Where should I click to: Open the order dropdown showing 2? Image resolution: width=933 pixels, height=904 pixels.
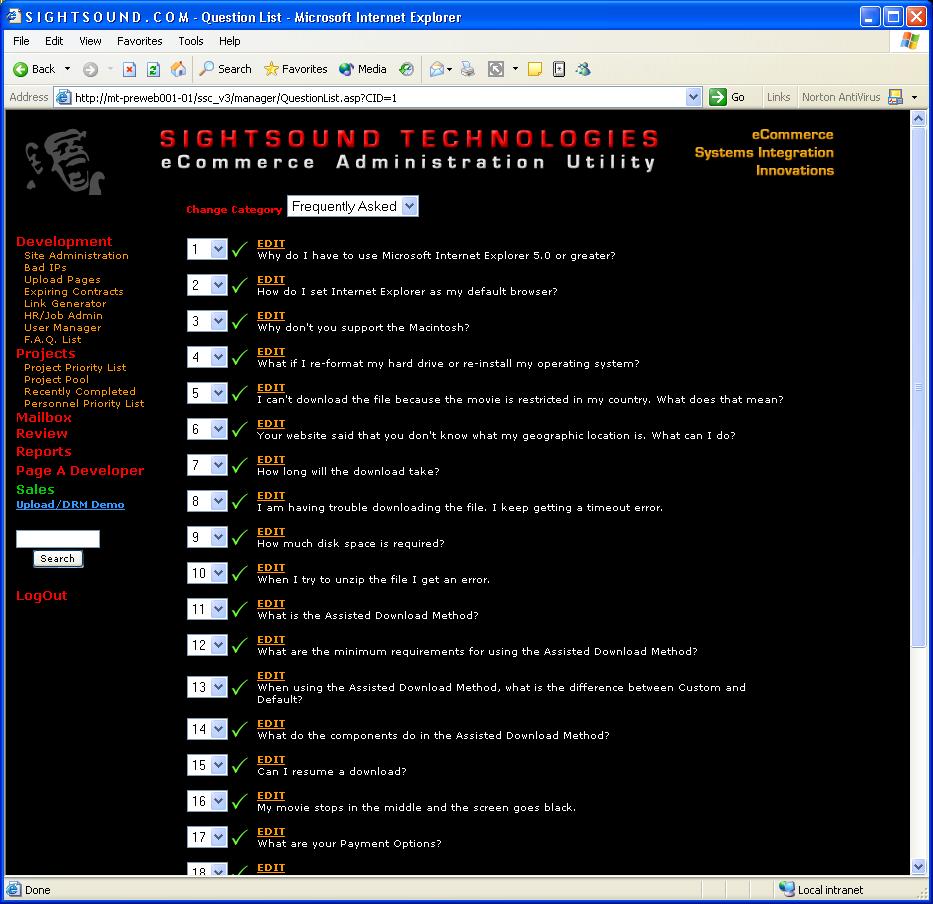pyautogui.click(x=207, y=285)
